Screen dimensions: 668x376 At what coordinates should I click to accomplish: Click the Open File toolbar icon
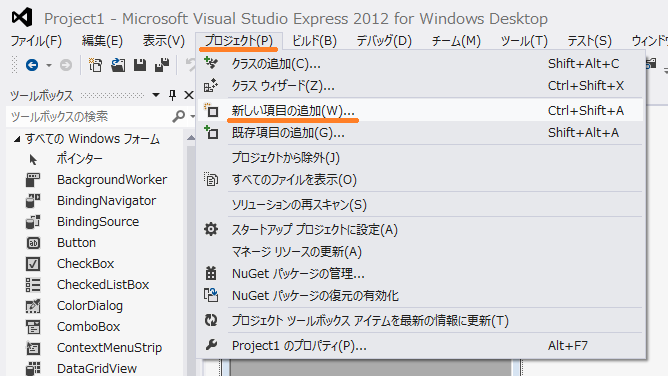point(118,65)
